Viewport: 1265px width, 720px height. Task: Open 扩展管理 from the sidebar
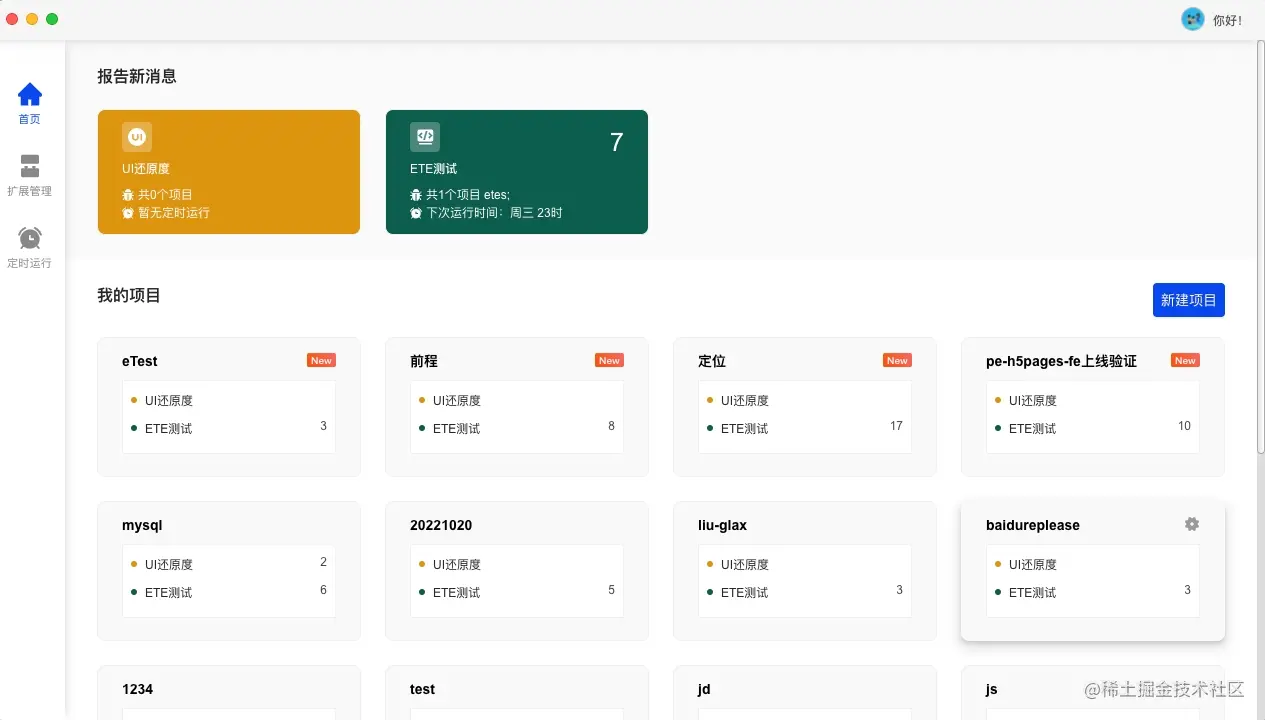tap(29, 166)
